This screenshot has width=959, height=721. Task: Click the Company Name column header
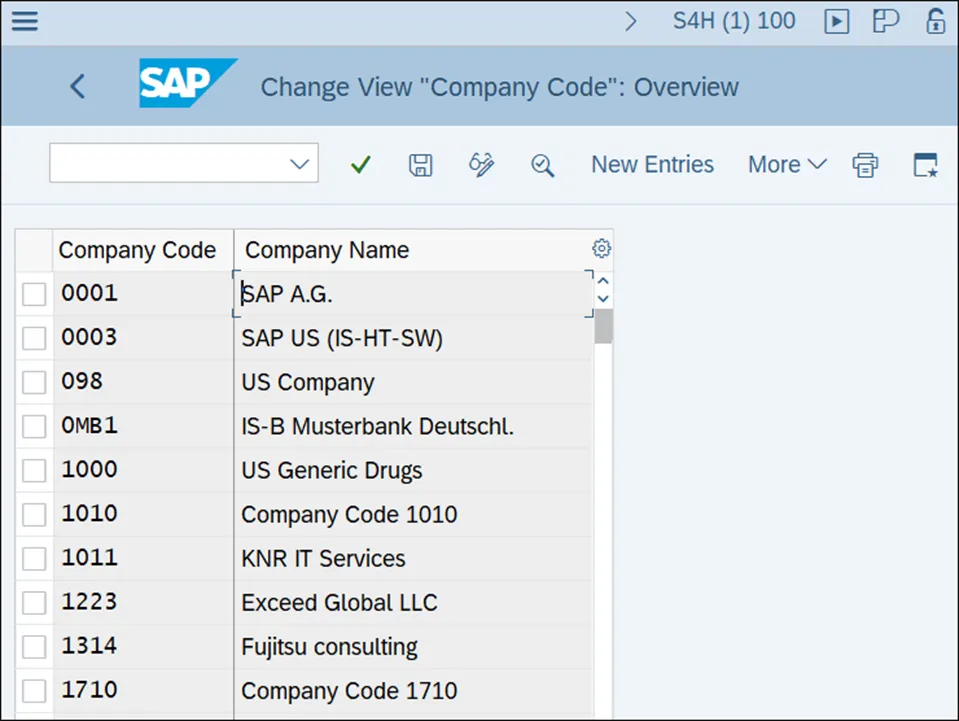(327, 250)
